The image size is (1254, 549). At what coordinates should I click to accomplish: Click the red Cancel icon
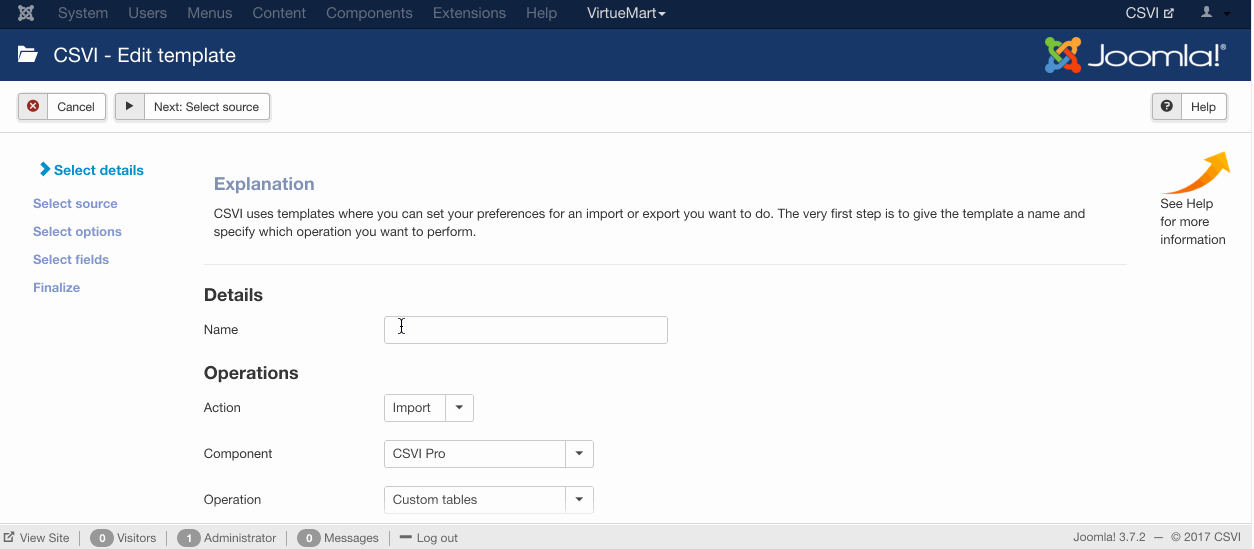click(33, 106)
